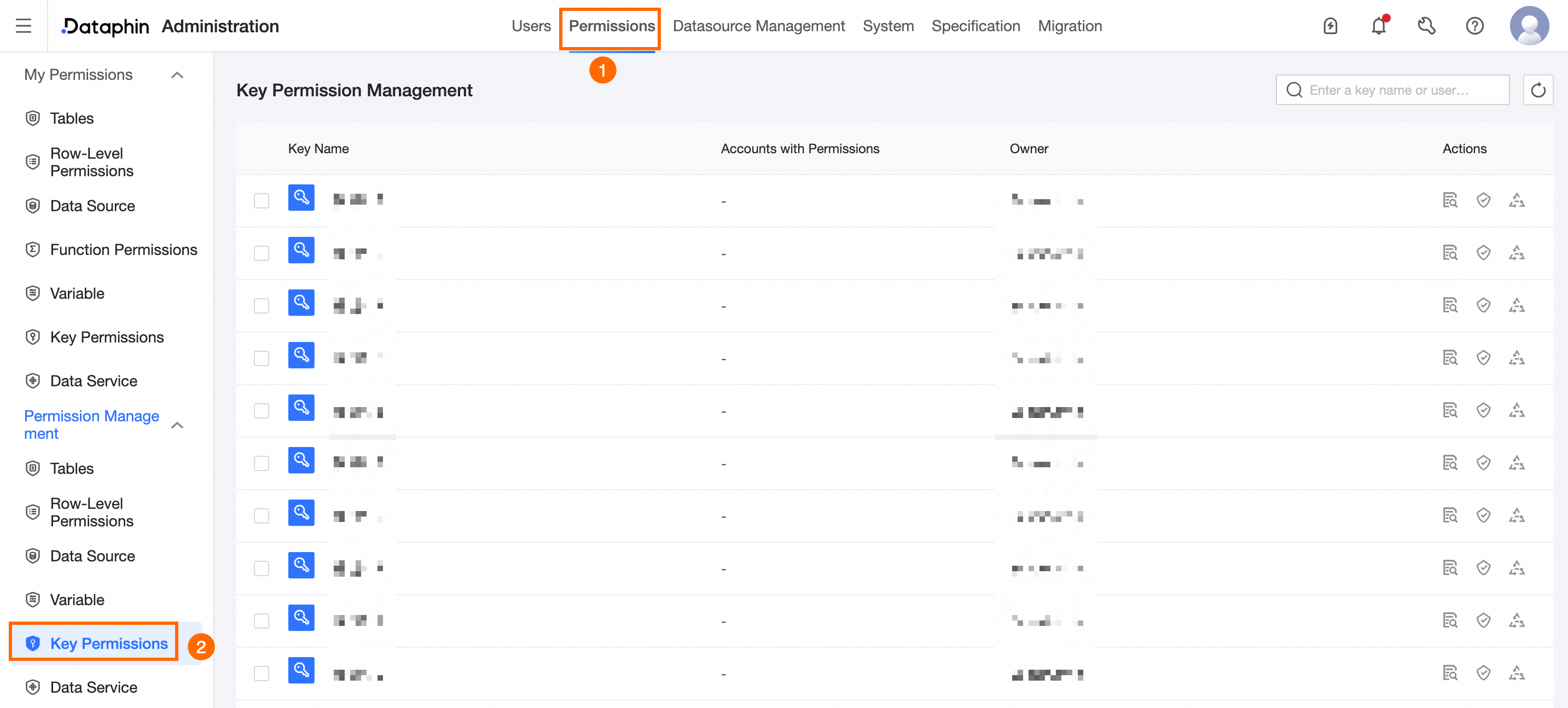Viewport: 1568px width, 708px height.
Task: Click the user avatar icon
Action: 1529,26
